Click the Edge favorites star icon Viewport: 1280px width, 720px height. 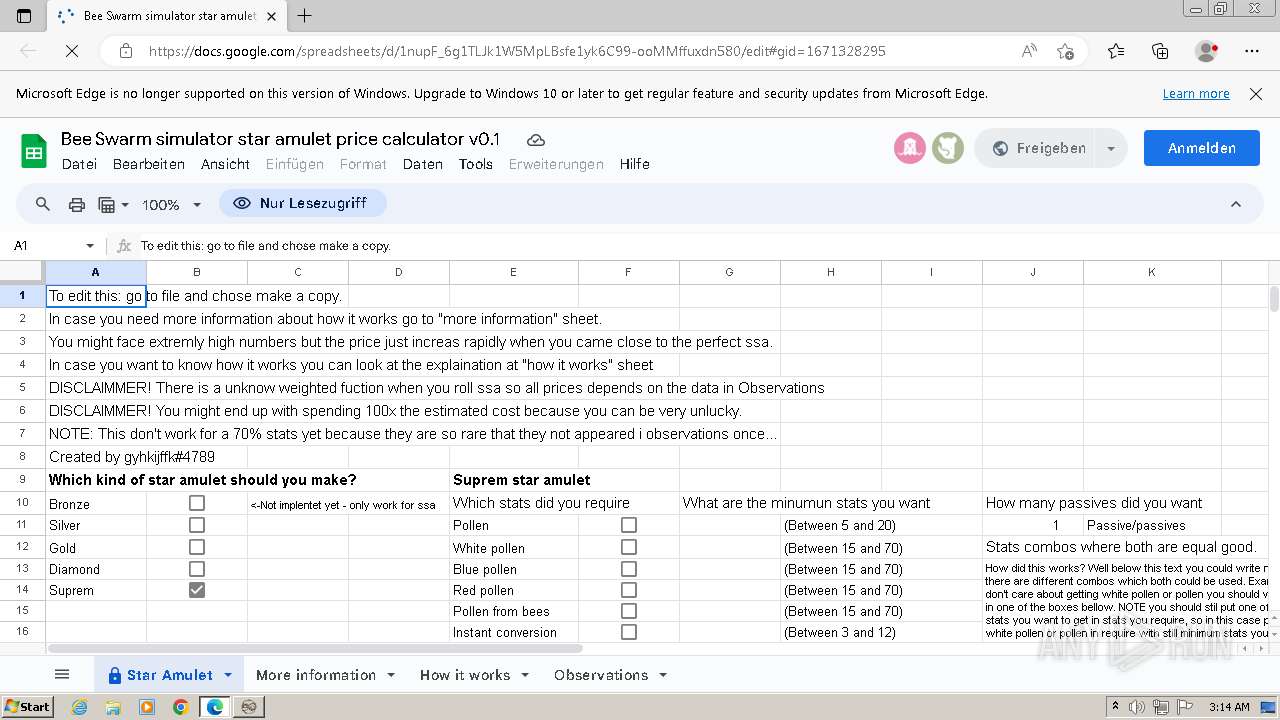[1116, 51]
